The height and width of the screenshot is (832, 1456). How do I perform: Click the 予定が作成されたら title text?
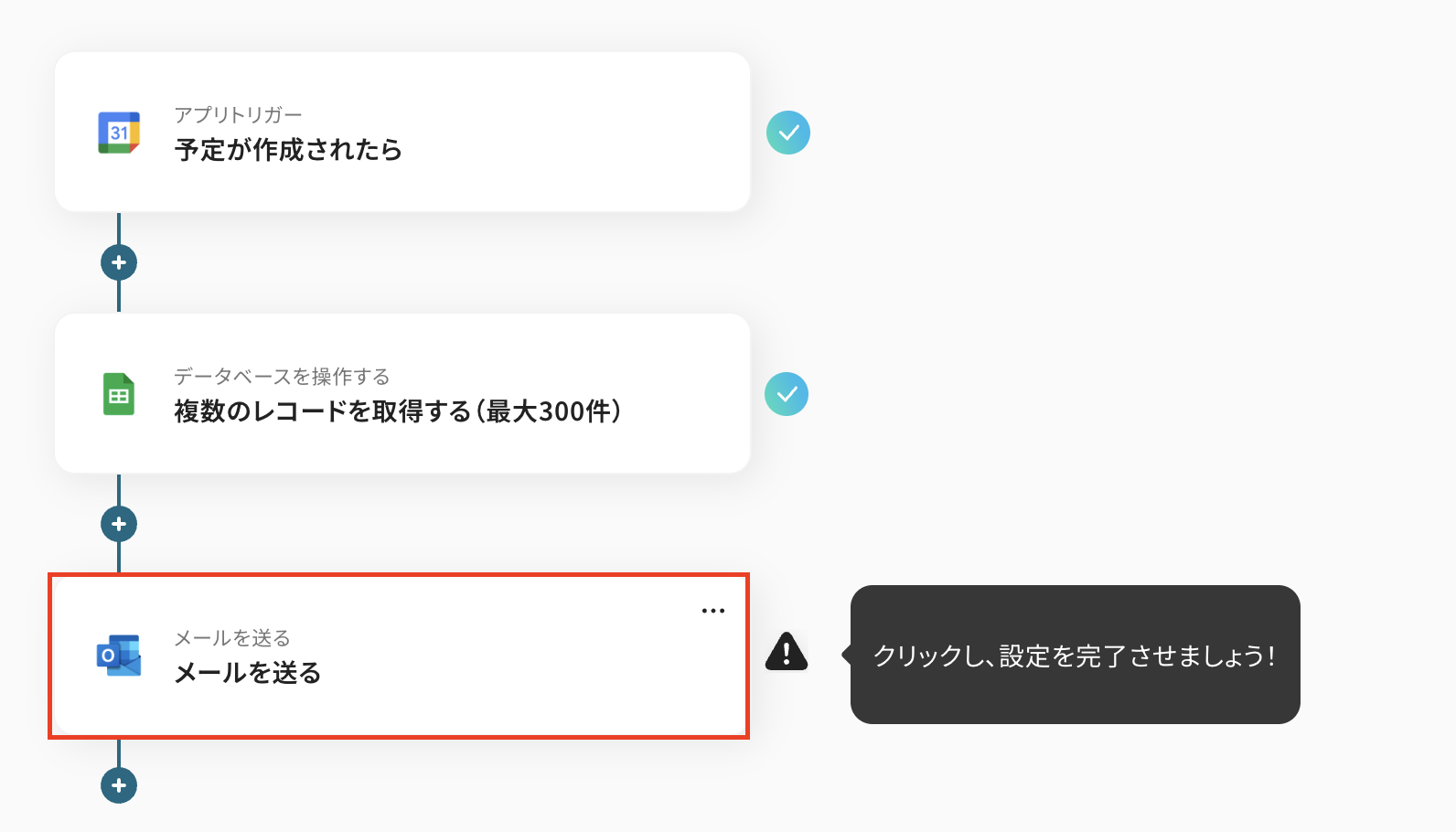click(288, 150)
